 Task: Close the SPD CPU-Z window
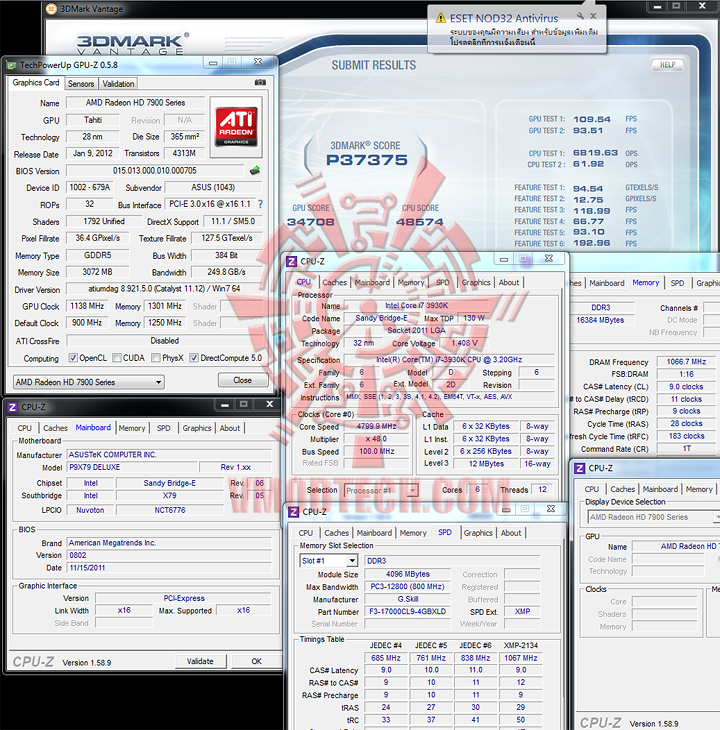[x=551, y=509]
